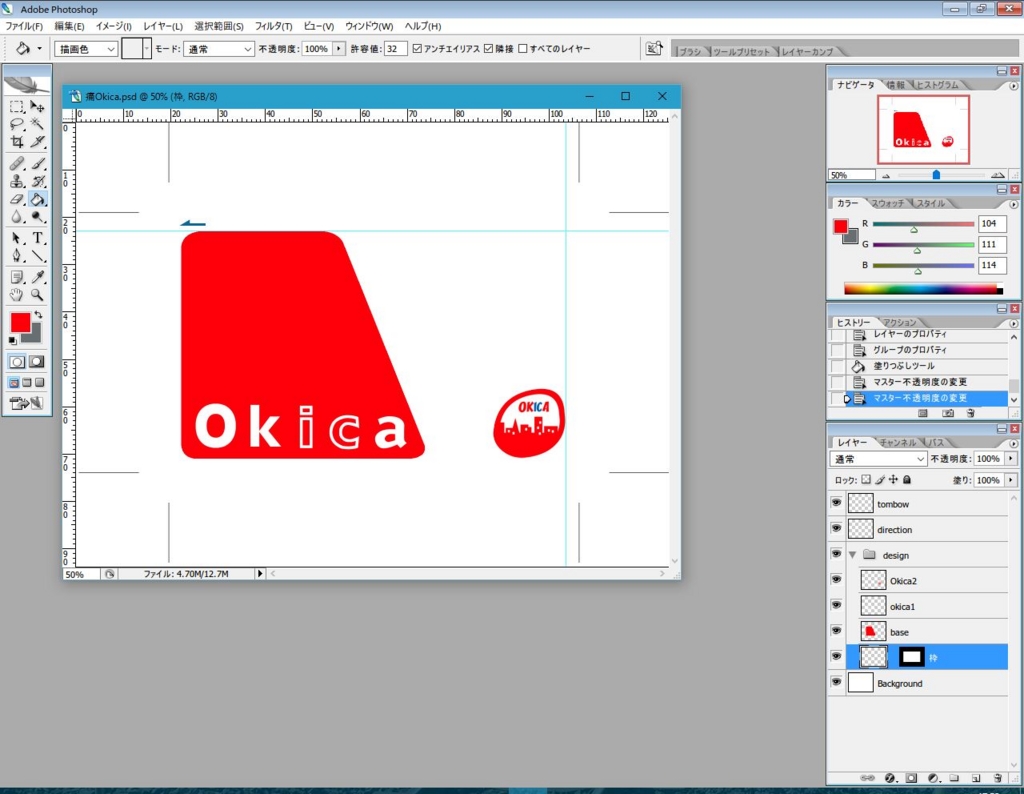Reset default foreground and background colors

click(x=13, y=340)
